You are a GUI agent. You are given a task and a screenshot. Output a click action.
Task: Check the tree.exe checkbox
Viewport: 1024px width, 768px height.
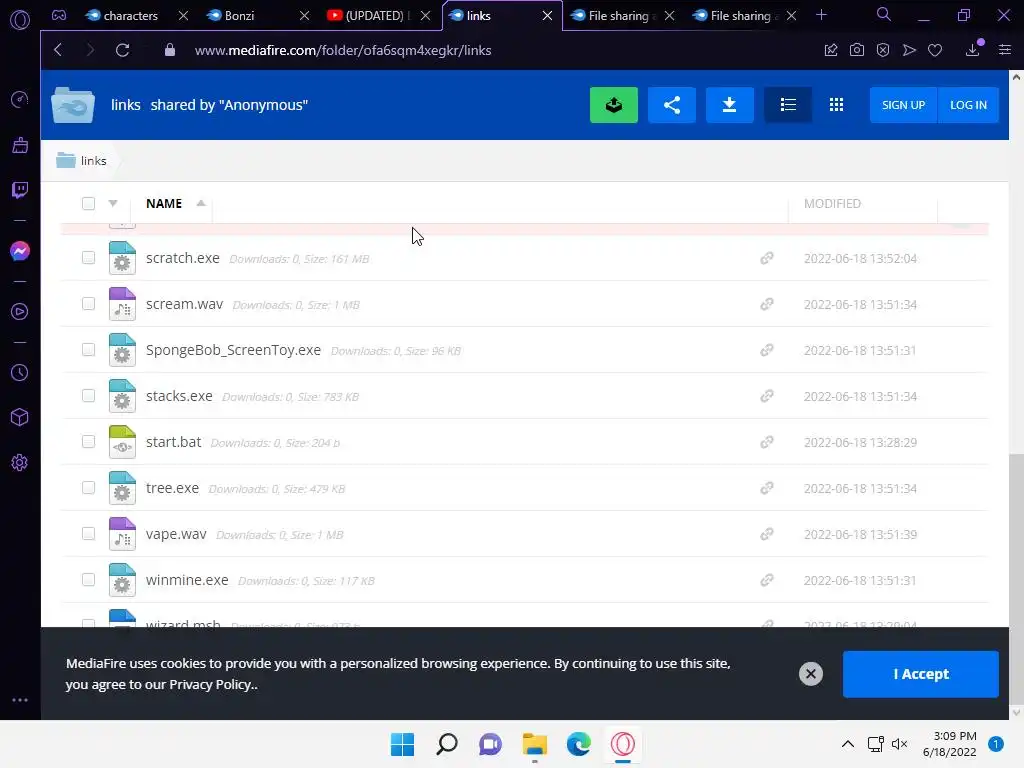click(x=88, y=488)
